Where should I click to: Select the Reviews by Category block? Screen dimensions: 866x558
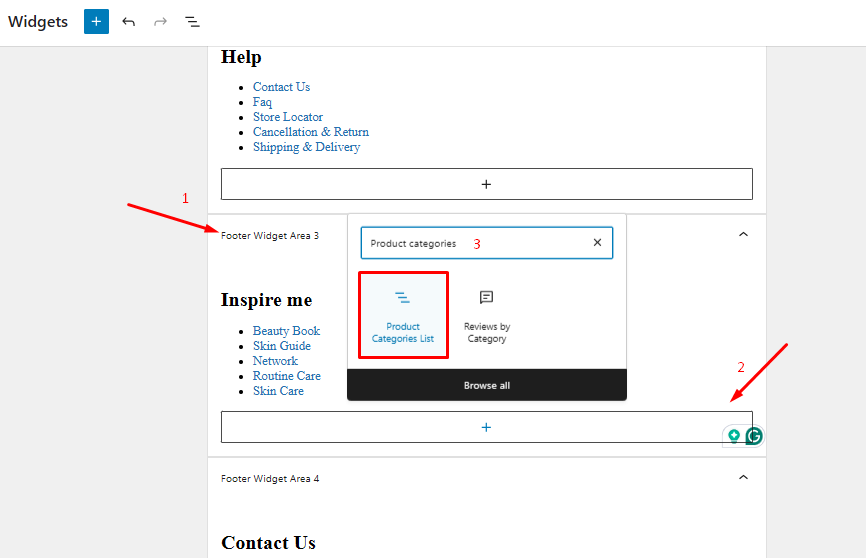(487, 315)
